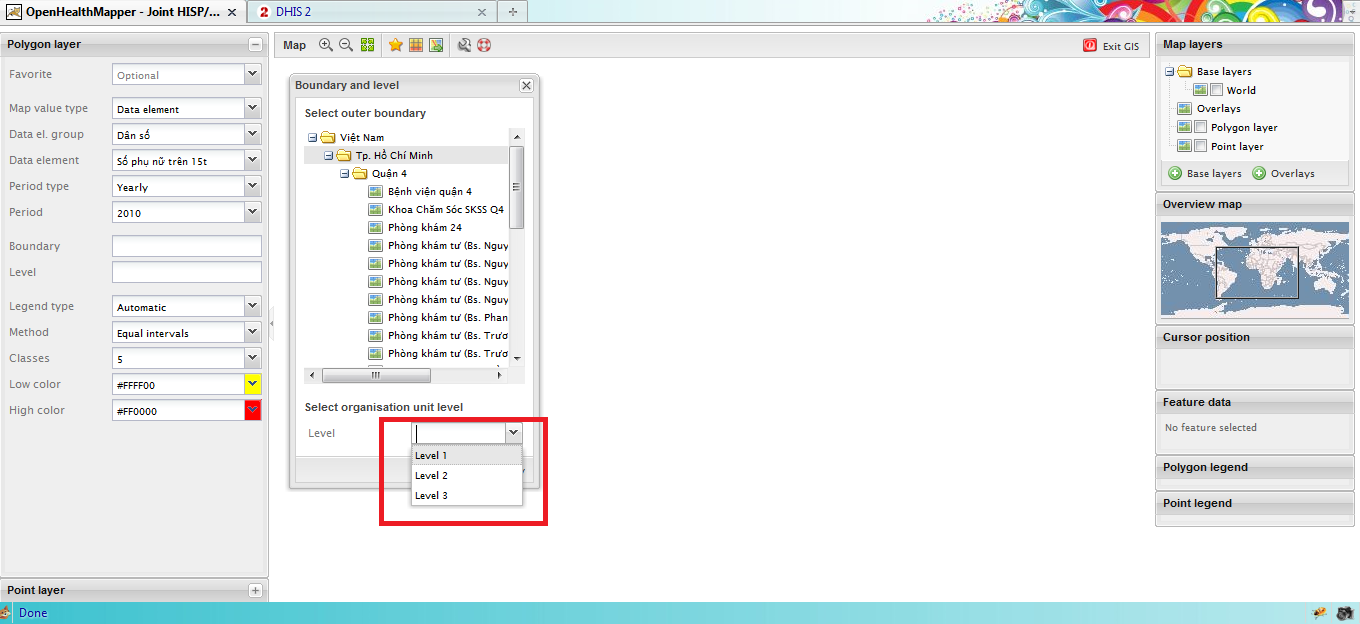
Task: Toggle the organisation unit Level dropdown arrow
Action: (514, 433)
